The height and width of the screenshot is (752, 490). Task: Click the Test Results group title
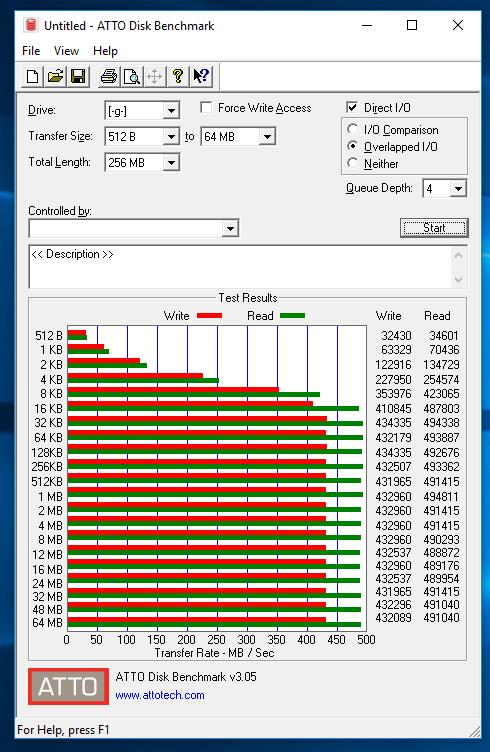pyautogui.click(x=248, y=298)
